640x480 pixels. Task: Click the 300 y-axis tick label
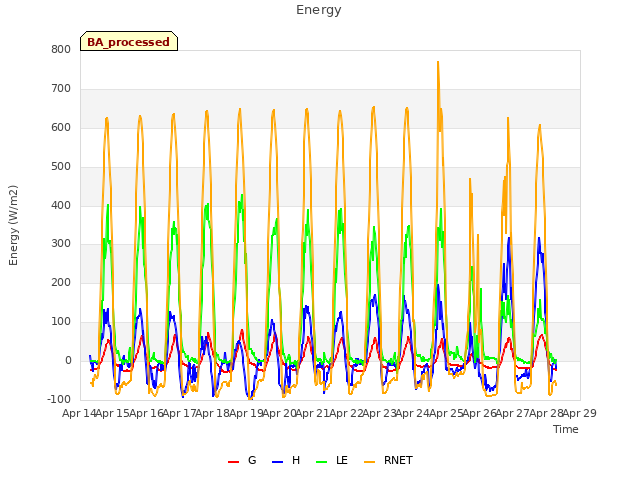coord(61,244)
